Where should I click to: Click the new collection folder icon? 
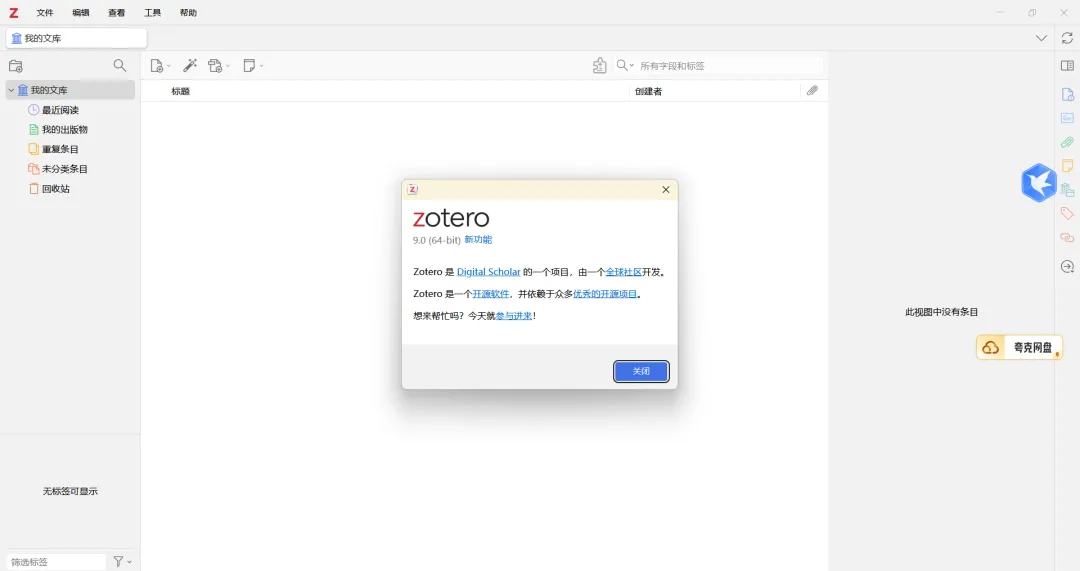coord(16,66)
